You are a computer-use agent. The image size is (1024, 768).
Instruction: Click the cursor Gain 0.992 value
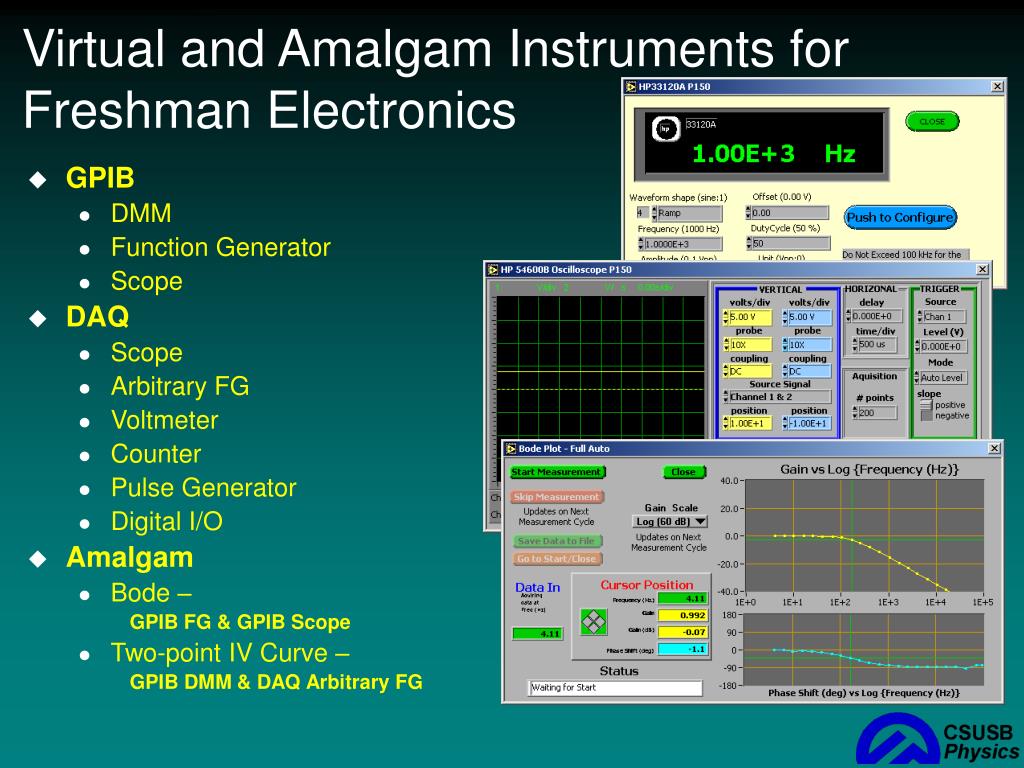click(x=682, y=615)
